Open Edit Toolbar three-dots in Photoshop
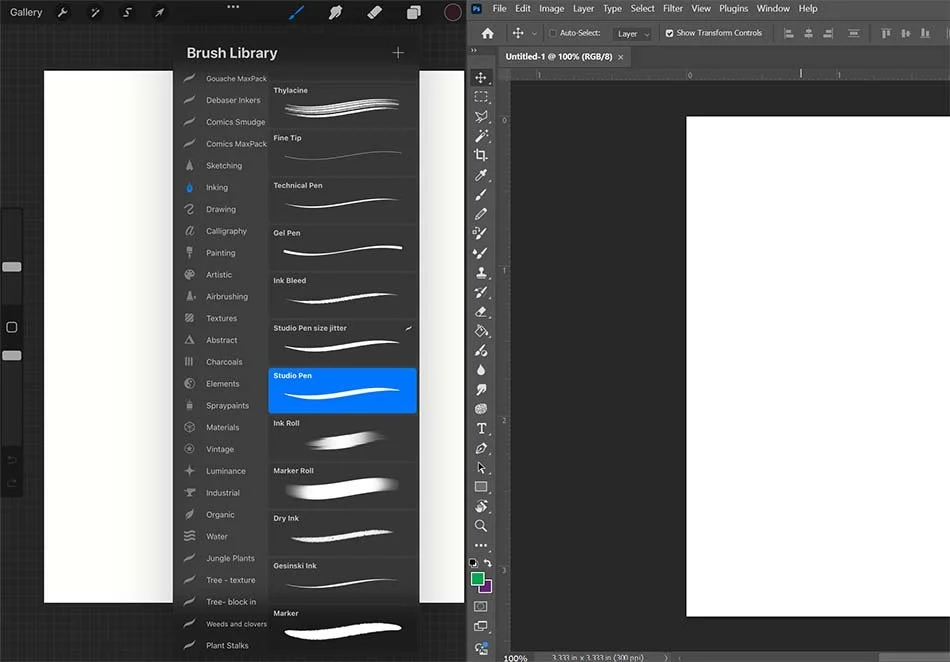The height and width of the screenshot is (662, 950). 481,545
